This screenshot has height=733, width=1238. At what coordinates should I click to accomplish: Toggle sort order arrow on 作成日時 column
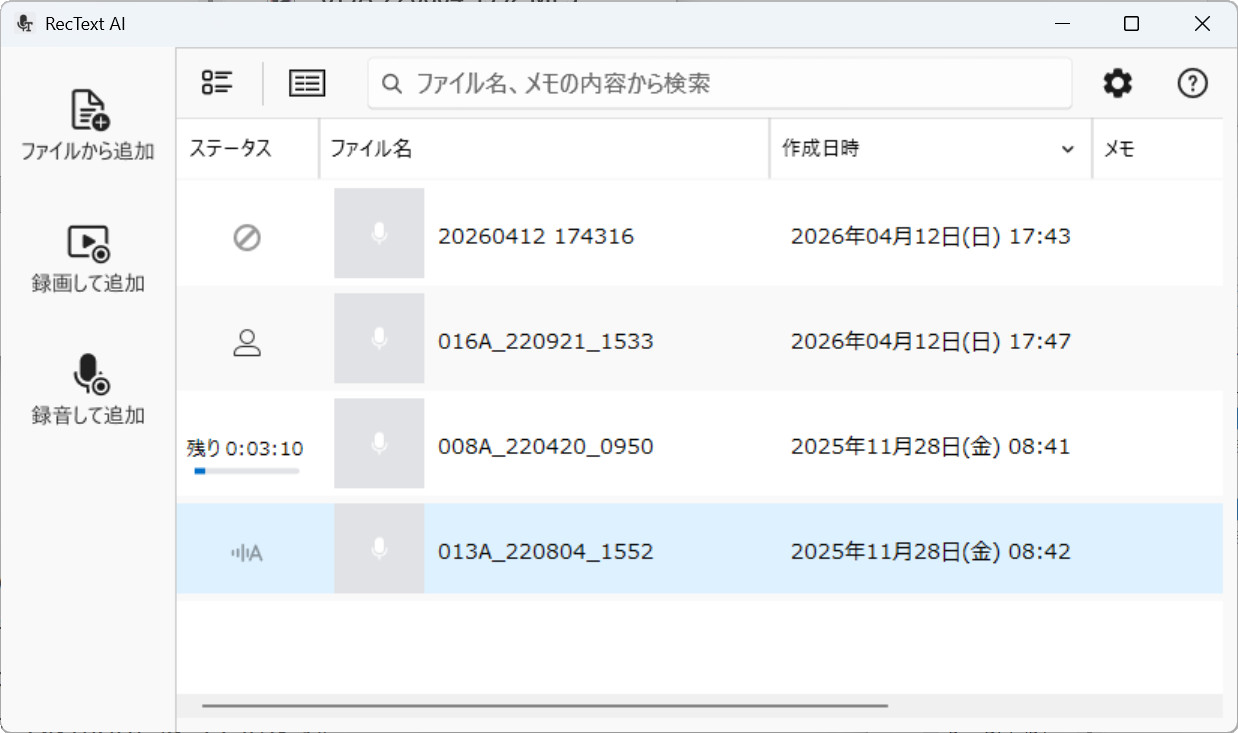pyautogui.click(x=1068, y=150)
